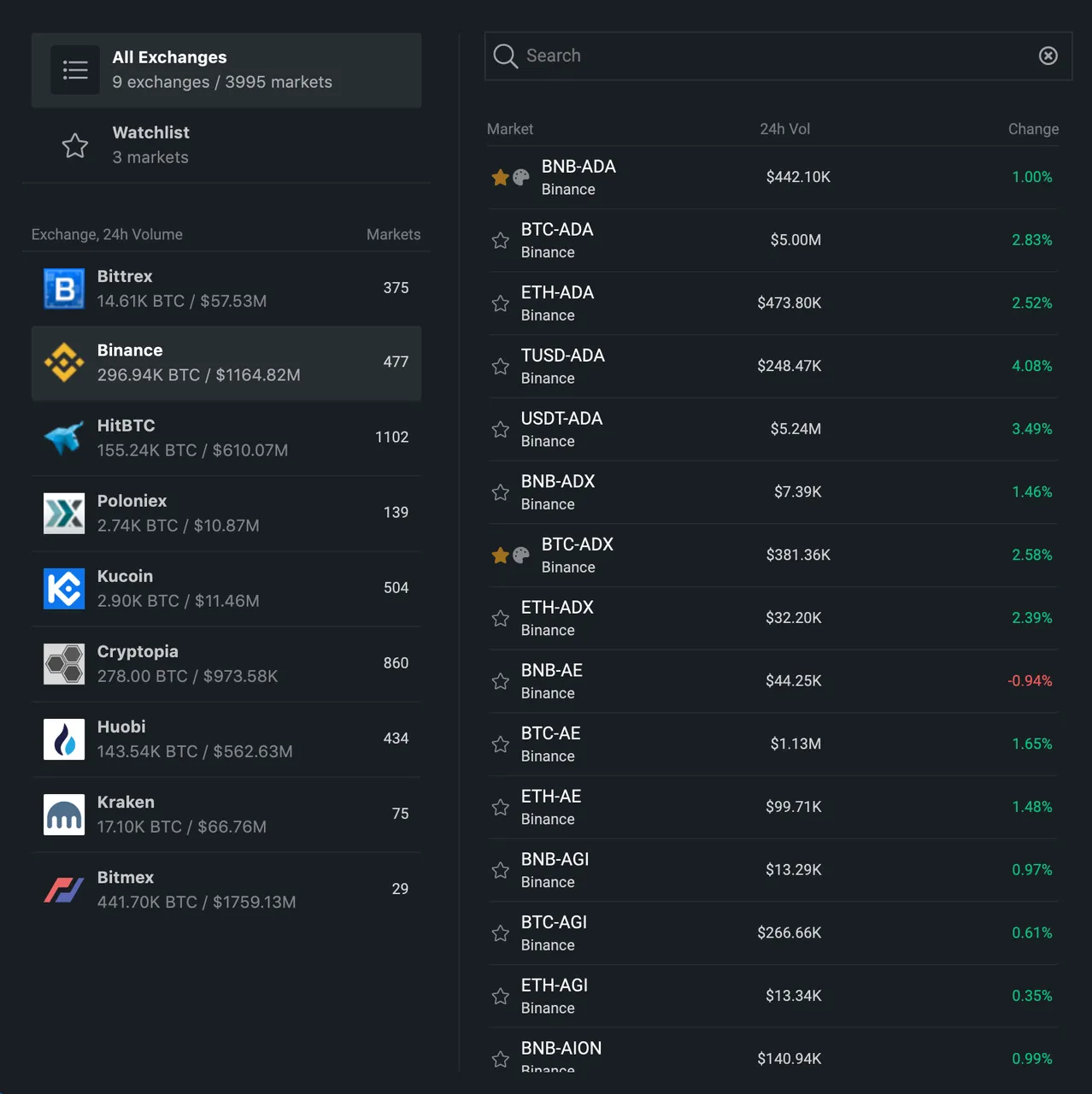Click Kucoin volume 2.90K BTC / $11.46M
Screen dimensions: 1092x1094
(x=179, y=601)
